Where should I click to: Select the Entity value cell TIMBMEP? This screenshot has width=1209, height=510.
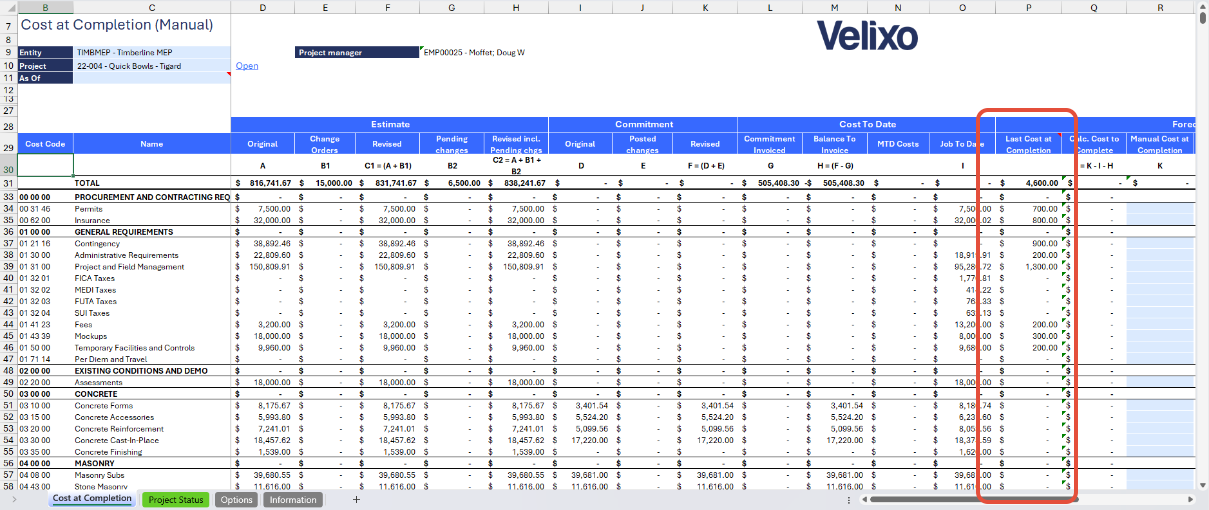152,53
